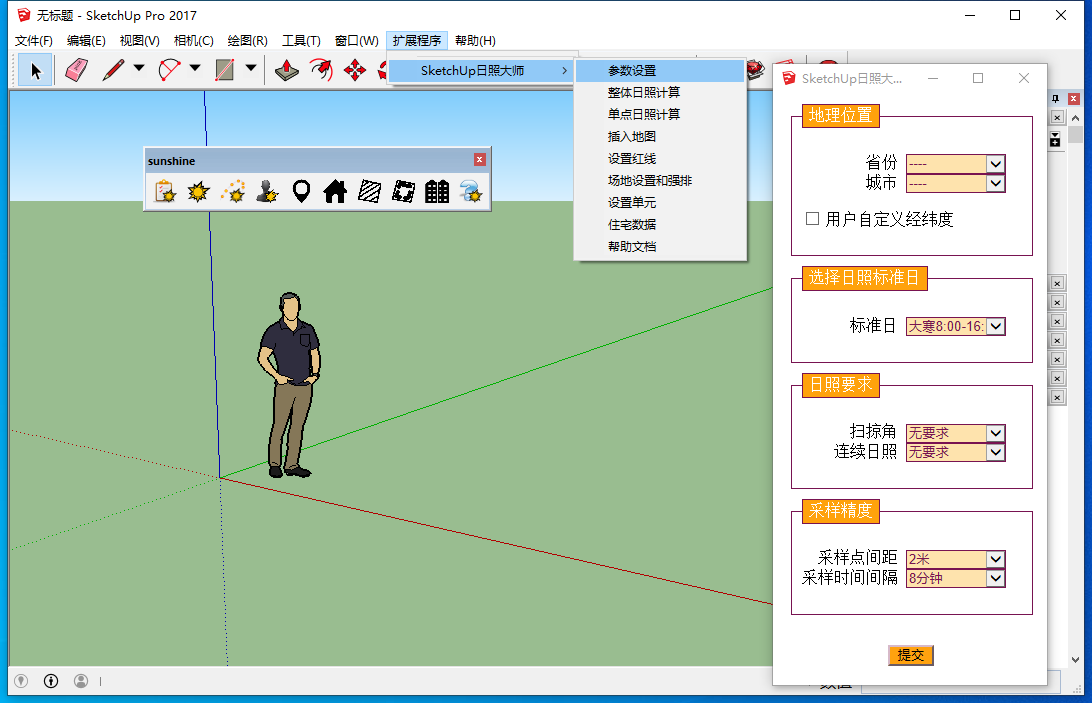Select the Eraser tool in toolbar
1092x703 pixels.
point(77,70)
